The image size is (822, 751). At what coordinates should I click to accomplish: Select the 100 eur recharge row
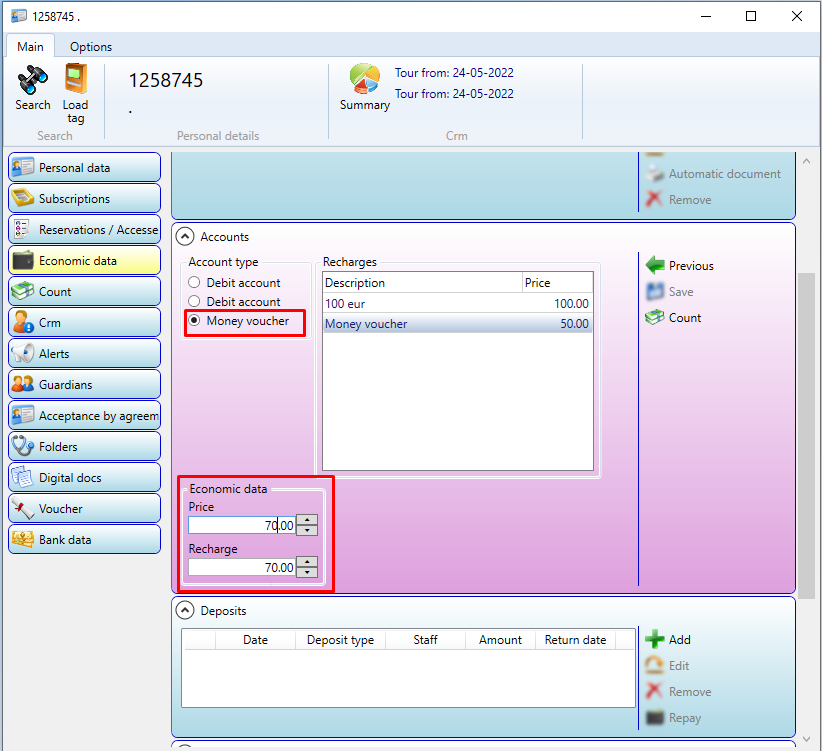coord(457,303)
